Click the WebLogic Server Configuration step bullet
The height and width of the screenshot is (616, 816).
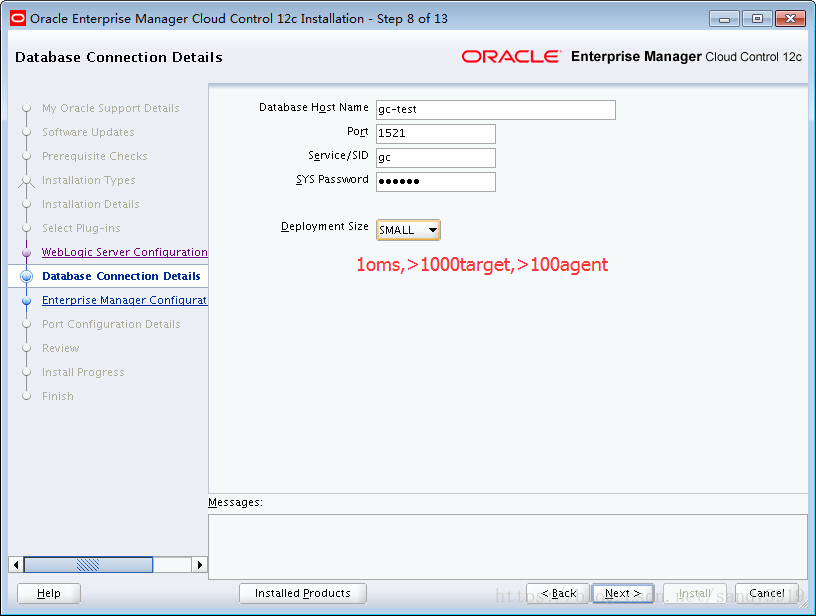(27, 252)
